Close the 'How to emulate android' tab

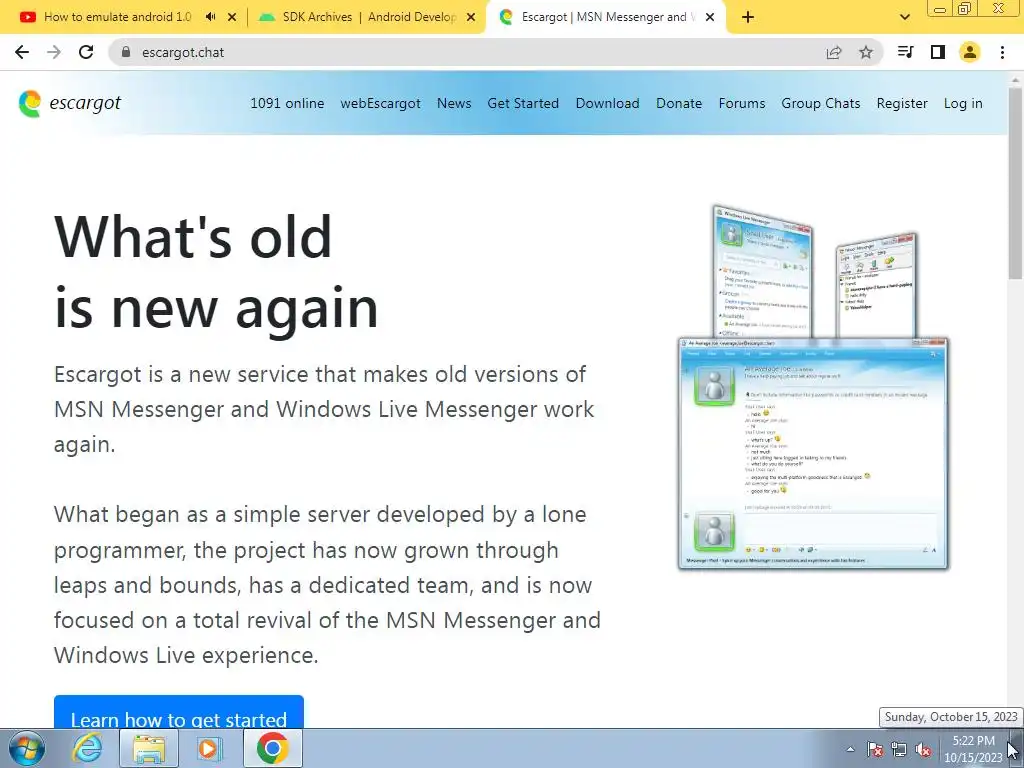point(232,17)
